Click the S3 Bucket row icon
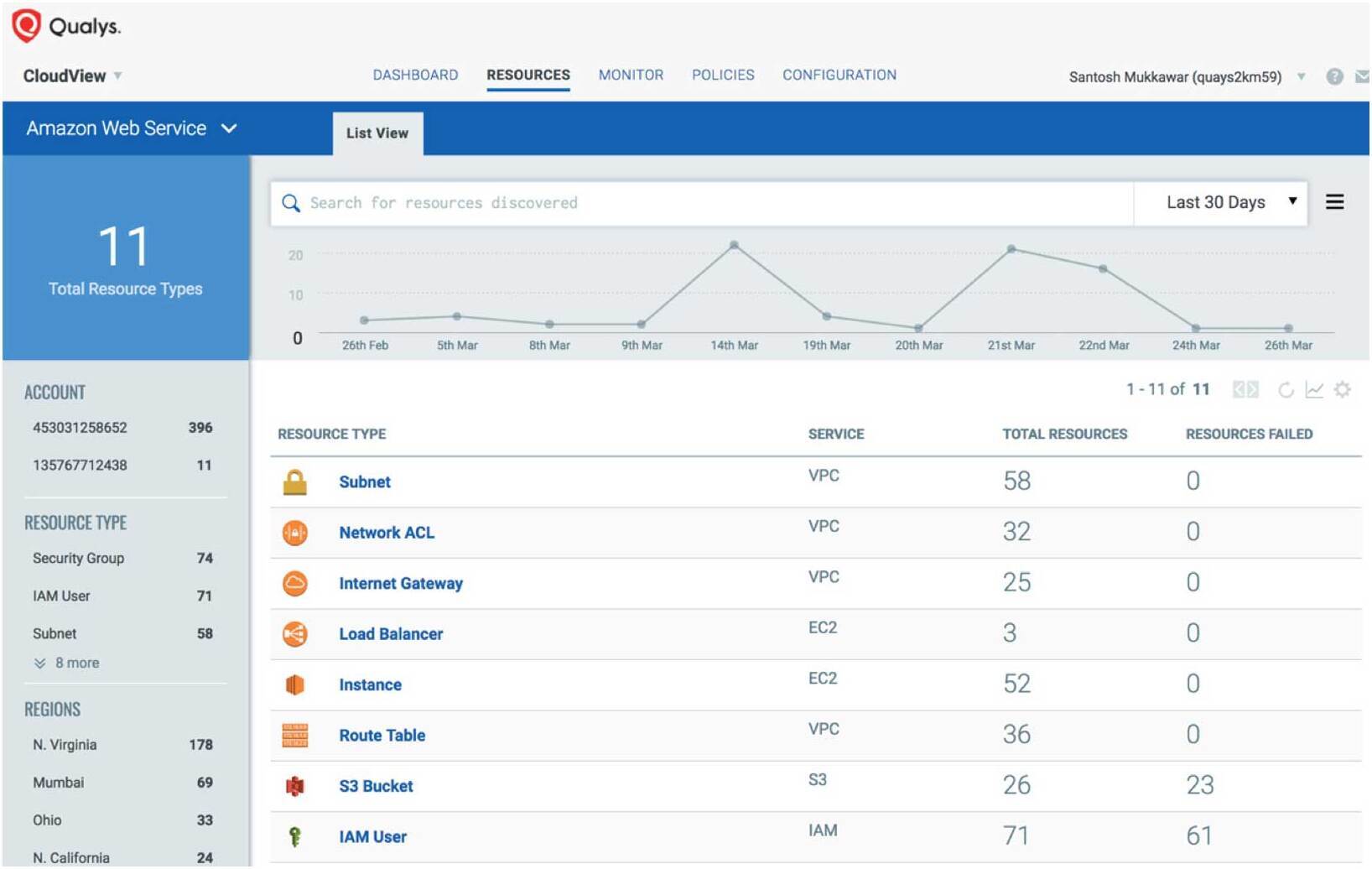Image resolution: width=1372 pixels, height=869 pixels. tap(294, 787)
